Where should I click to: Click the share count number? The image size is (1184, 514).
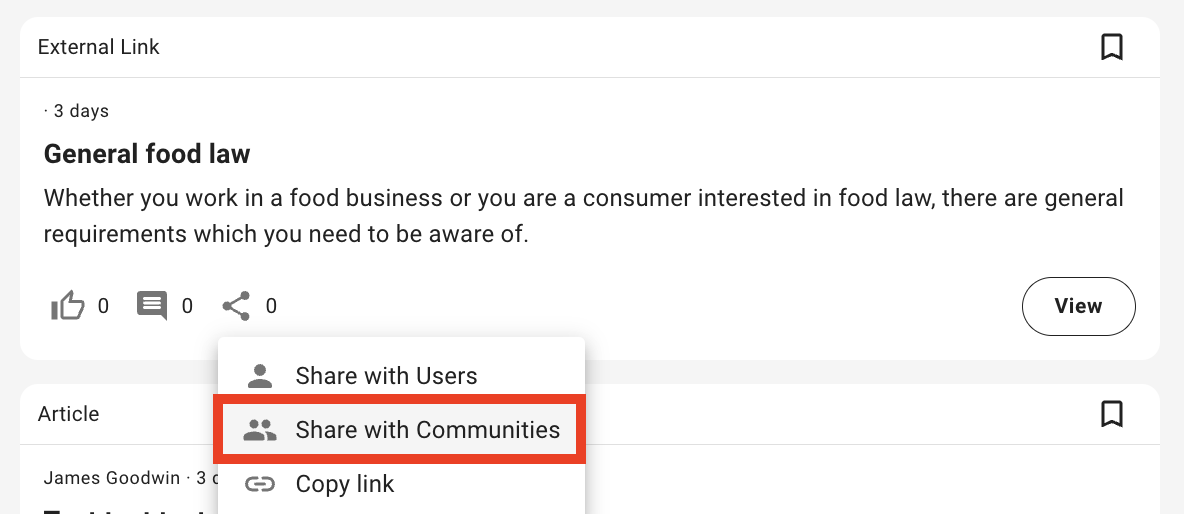pos(271,307)
